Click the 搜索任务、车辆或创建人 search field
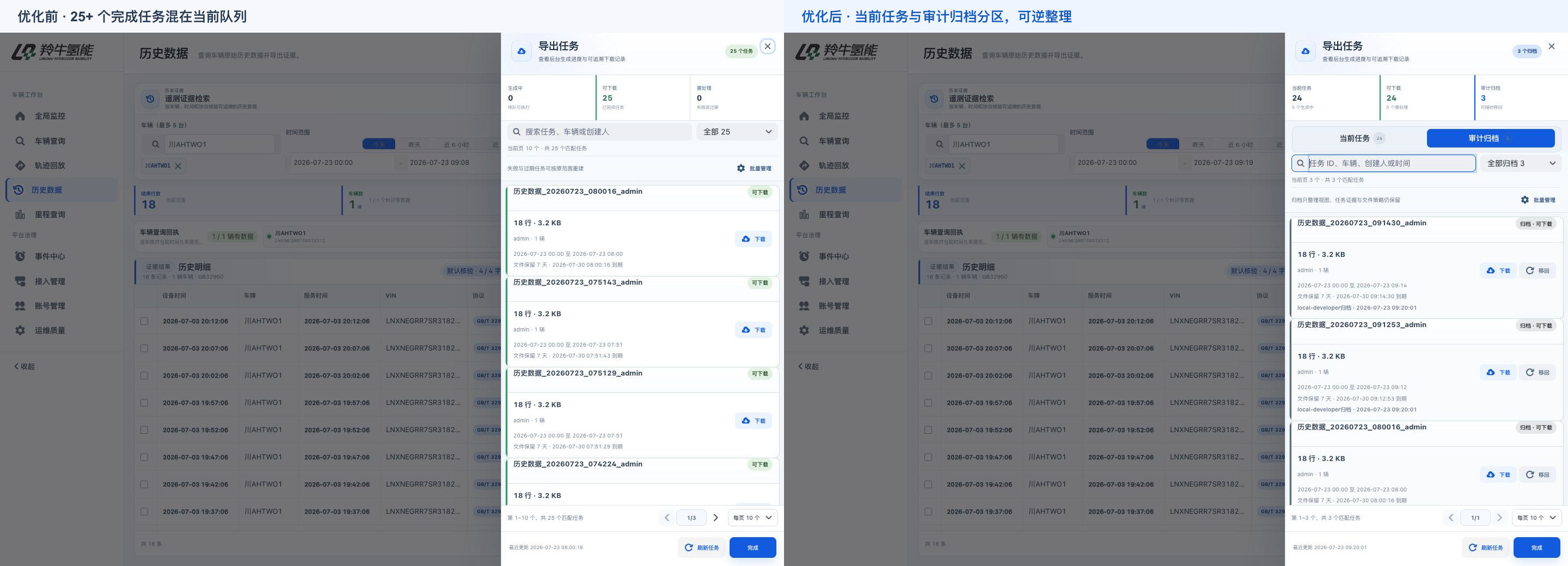Viewport: 1568px width, 566px height. pyautogui.click(x=599, y=132)
